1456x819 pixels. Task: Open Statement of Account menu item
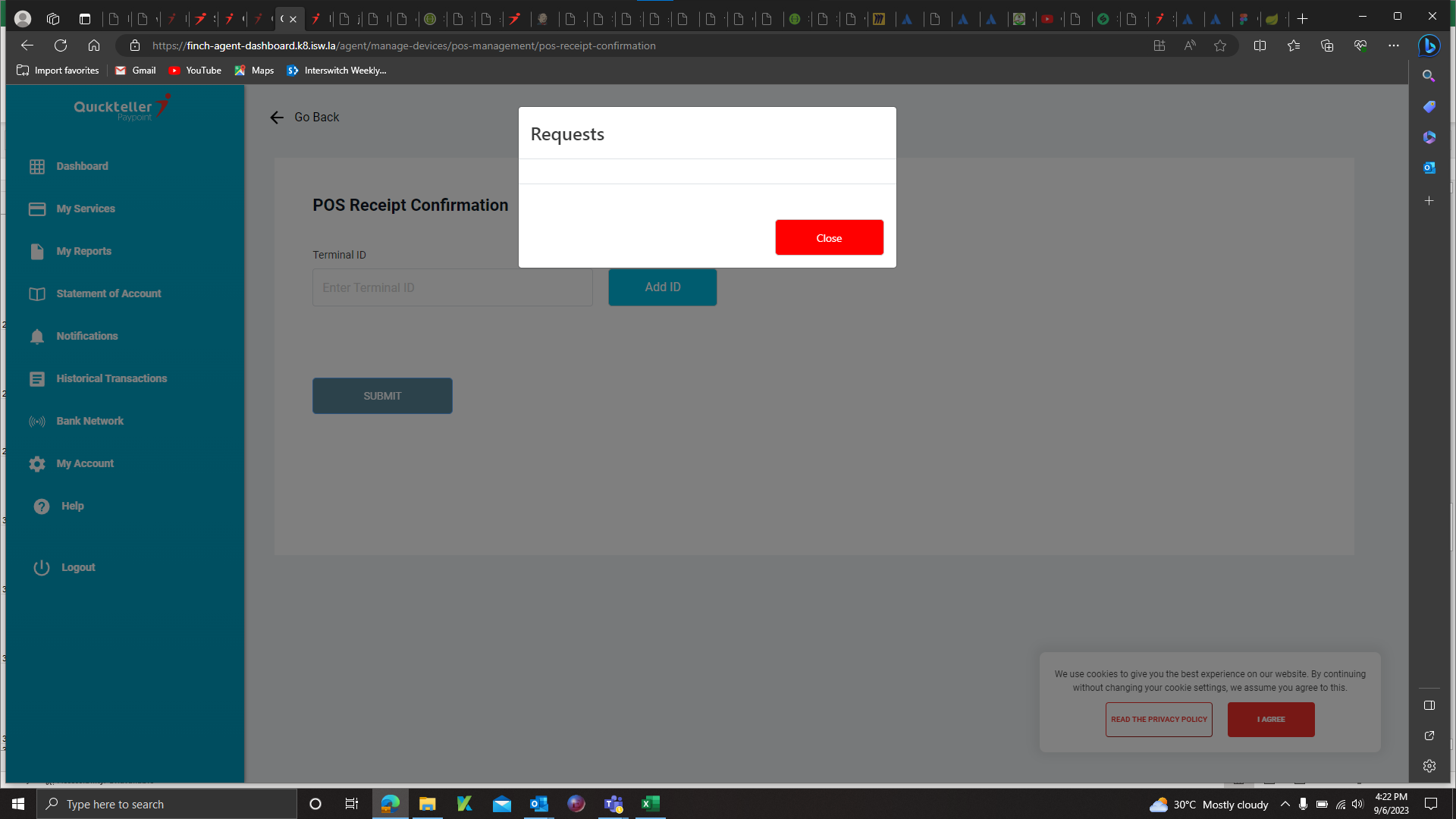(108, 293)
